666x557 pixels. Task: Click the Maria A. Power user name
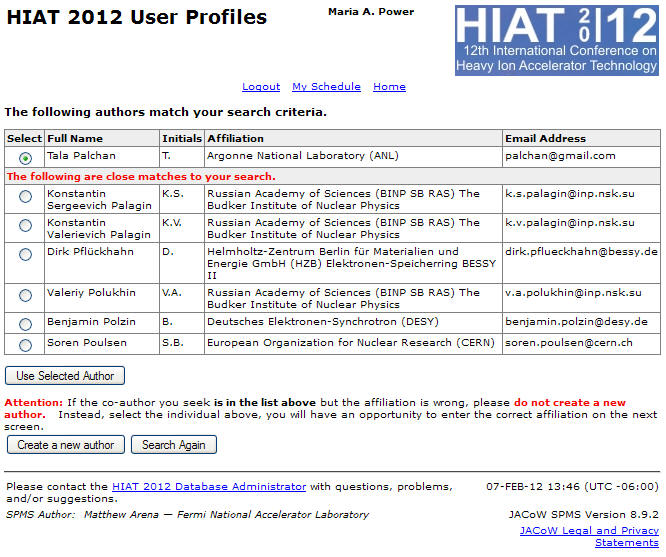pos(371,12)
